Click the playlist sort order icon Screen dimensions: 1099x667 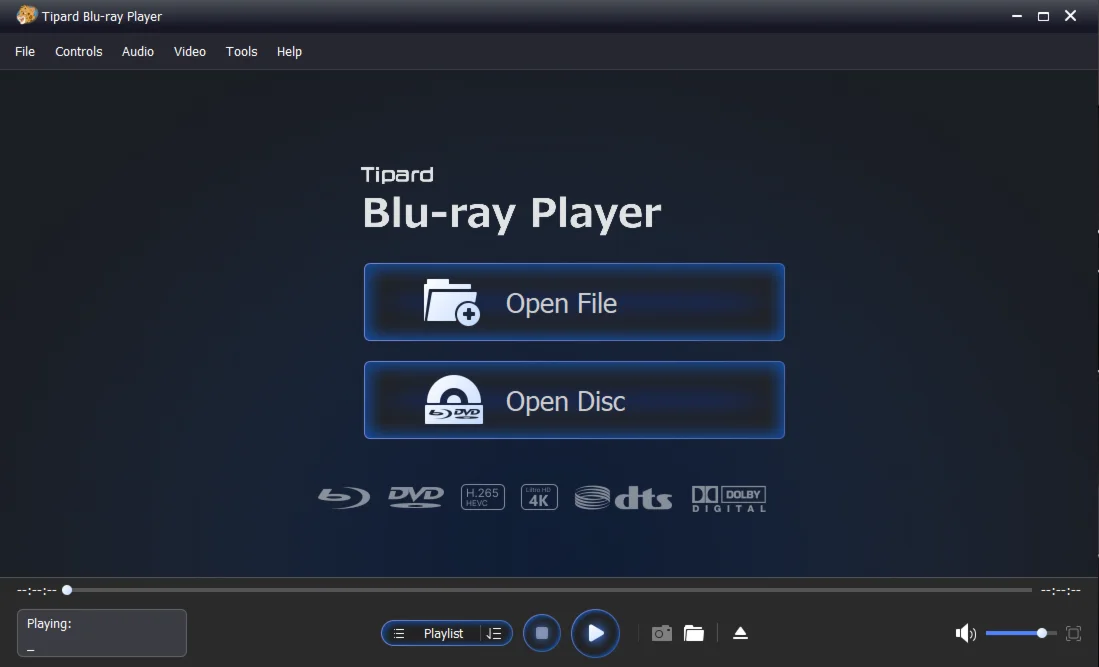(x=495, y=633)
